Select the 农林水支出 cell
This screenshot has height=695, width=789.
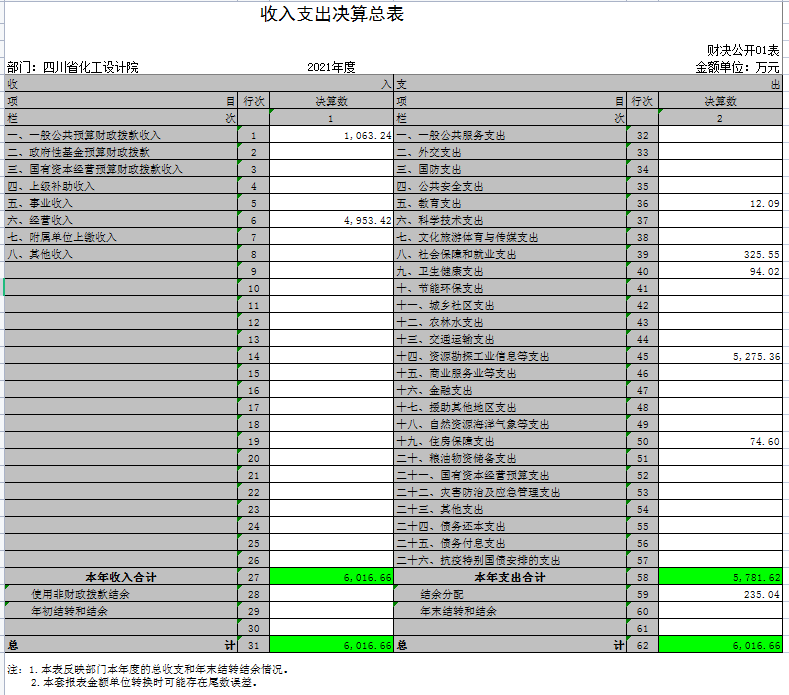(x=510, y=322)
